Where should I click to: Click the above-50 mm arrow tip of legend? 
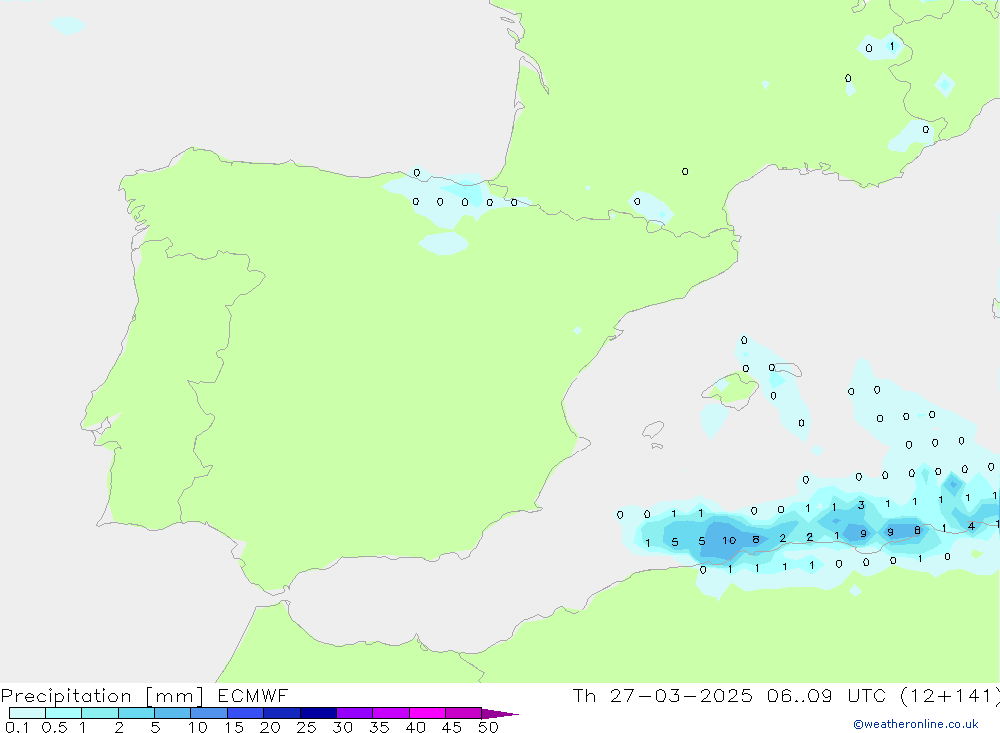[499, 713]
